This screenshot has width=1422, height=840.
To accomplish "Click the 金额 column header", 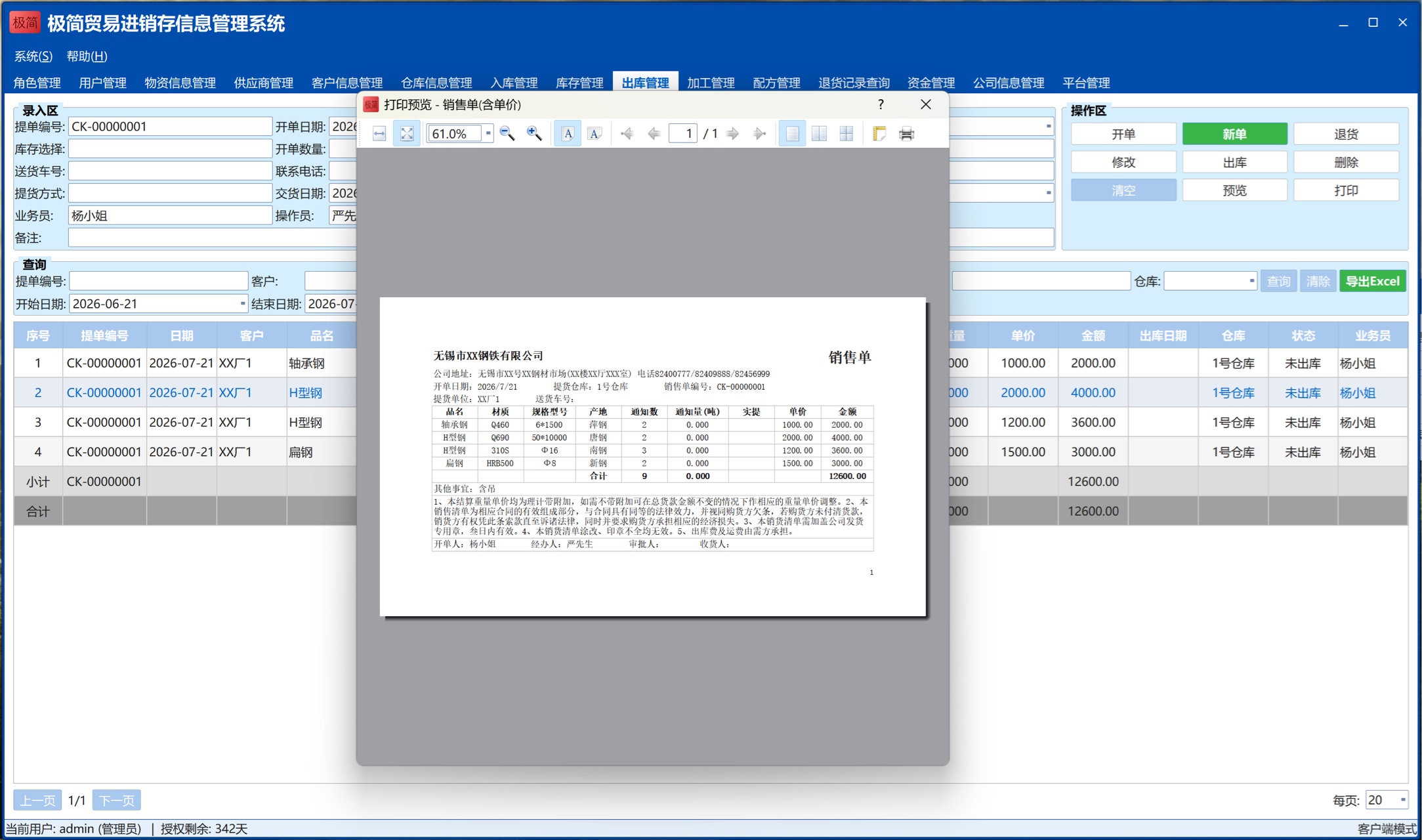I will click(1093, 335).
